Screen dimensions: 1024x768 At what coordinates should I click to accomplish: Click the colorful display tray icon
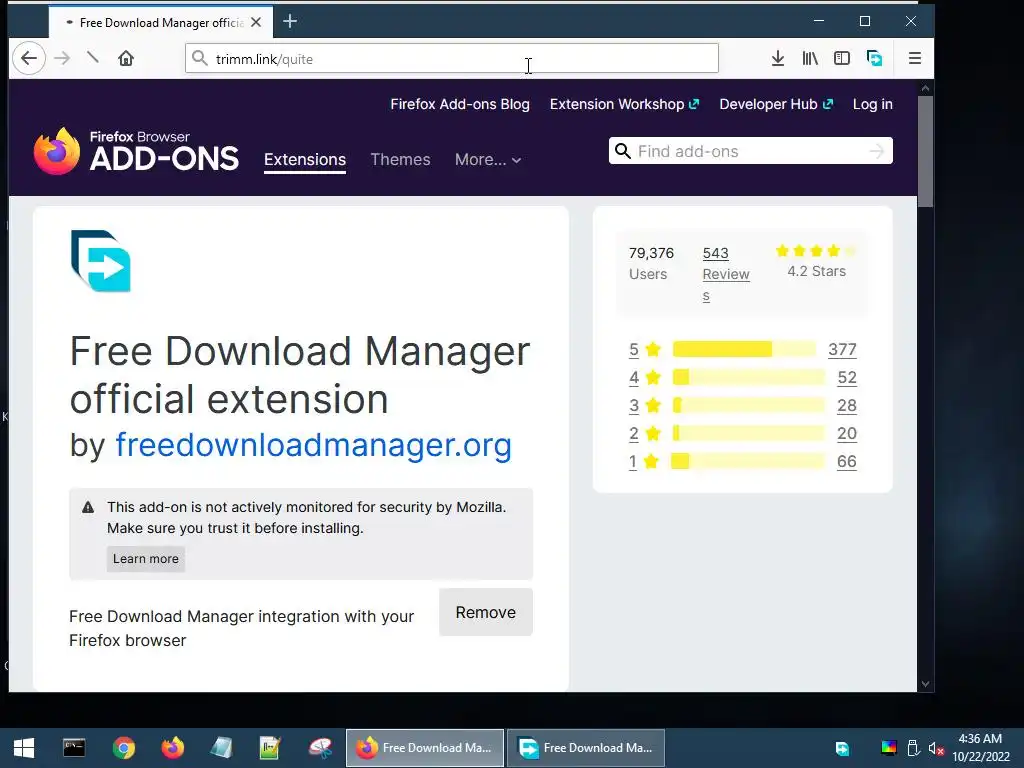(889, 748)
